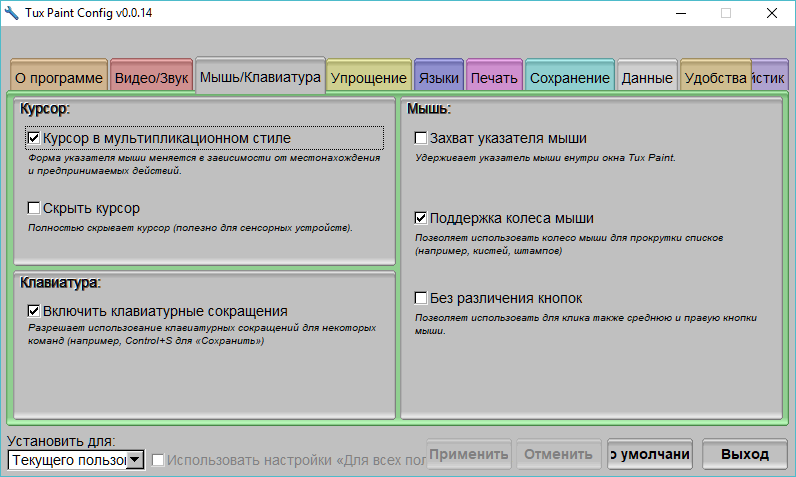
Task: Enable the Скрыть курсор checkbox
Action: click(x=34, y=208)
